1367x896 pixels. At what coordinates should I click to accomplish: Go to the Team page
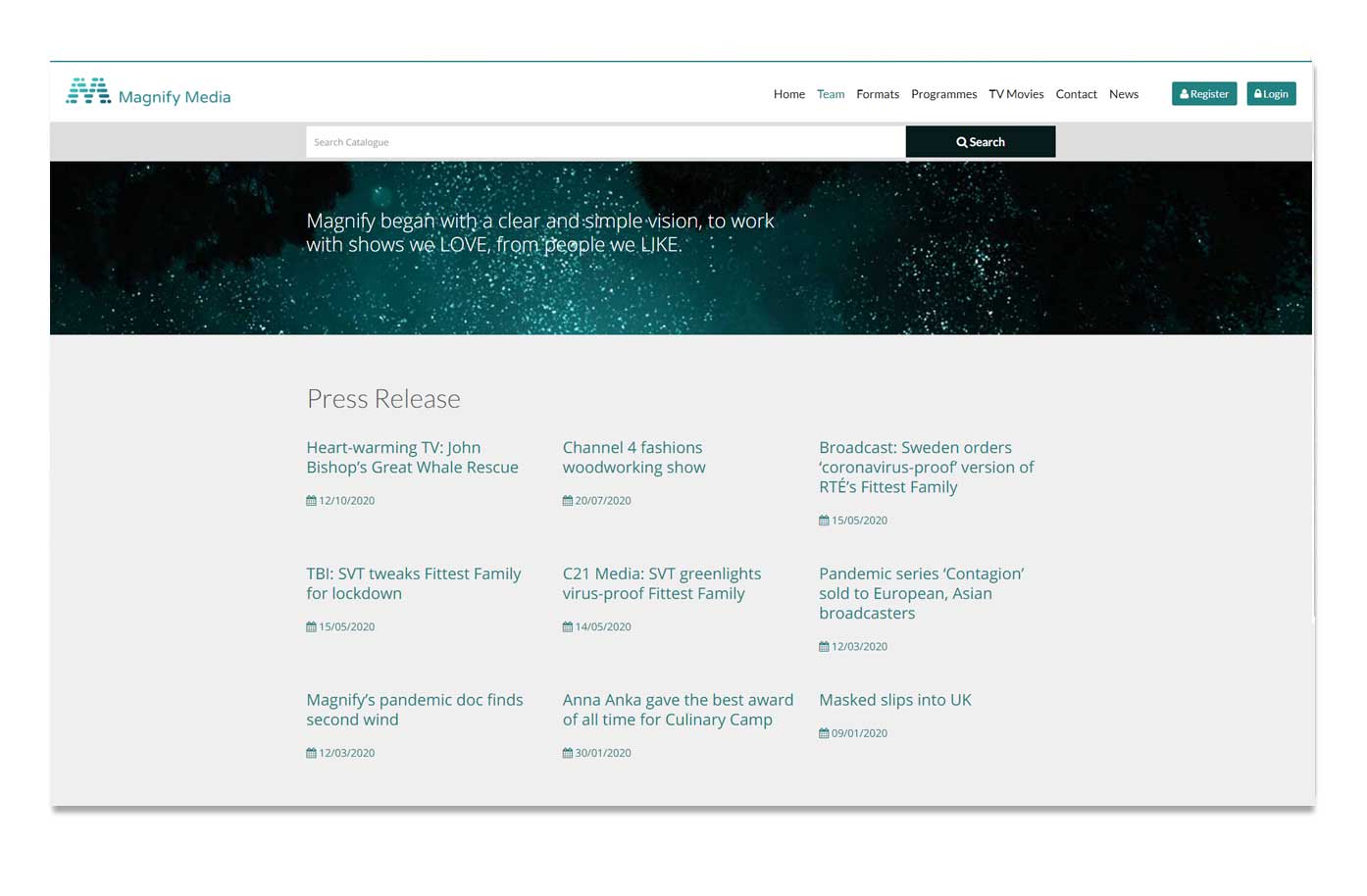tap(831, 94)
